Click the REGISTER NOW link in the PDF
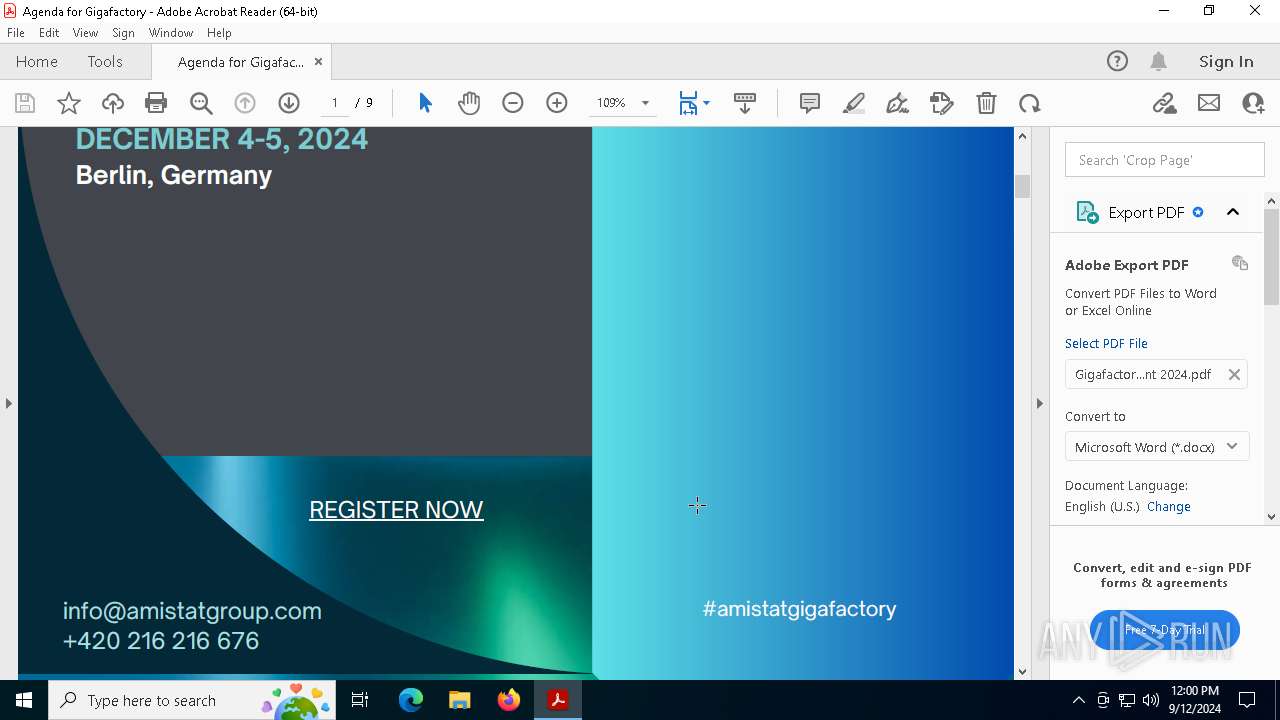This screenshot has width=1280, height=720. [x=396, y=510]
